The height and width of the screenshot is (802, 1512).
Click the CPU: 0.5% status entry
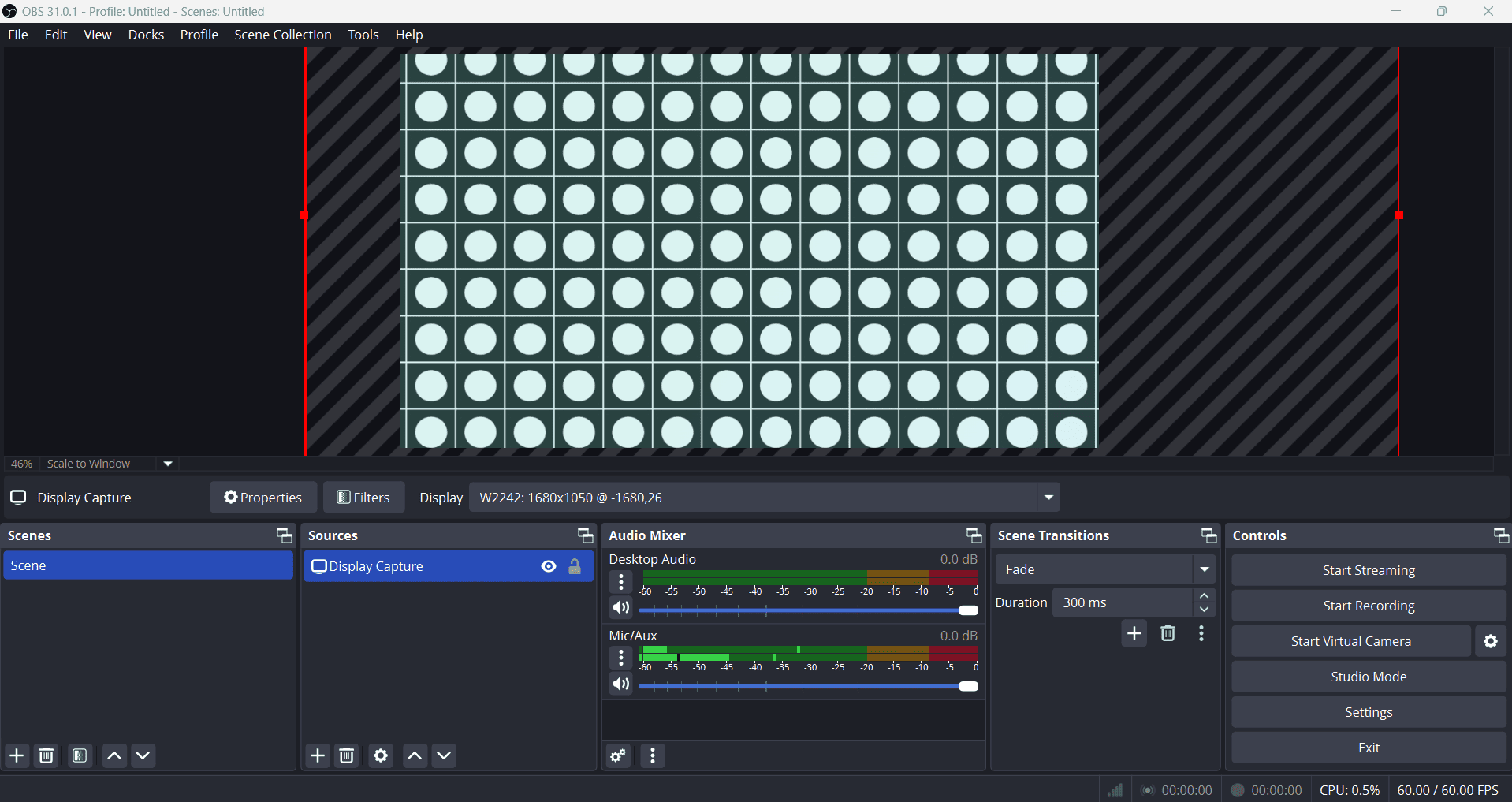[1350, 790]
